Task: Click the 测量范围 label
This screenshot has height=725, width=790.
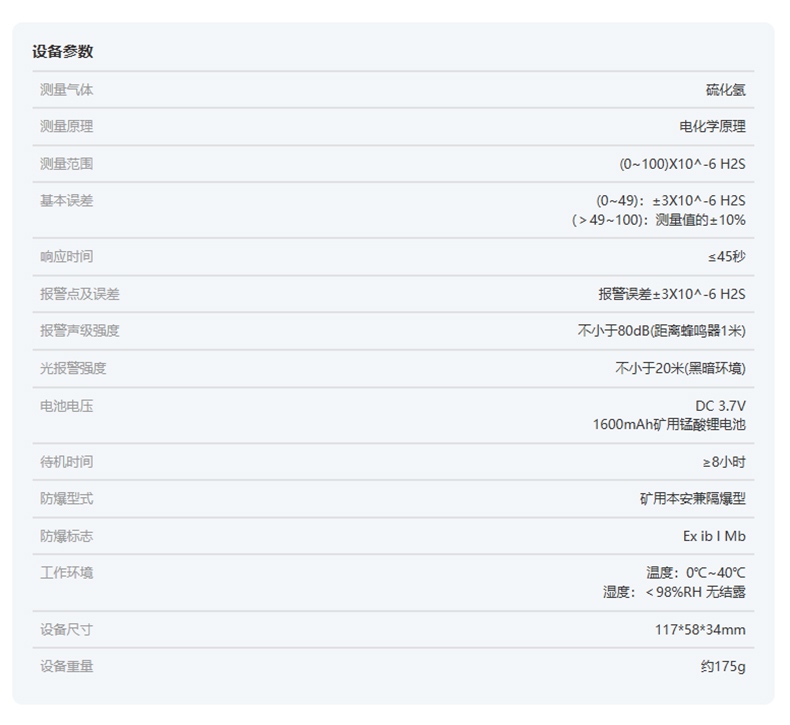Action: pyautogui.click(x=66, y=164)
